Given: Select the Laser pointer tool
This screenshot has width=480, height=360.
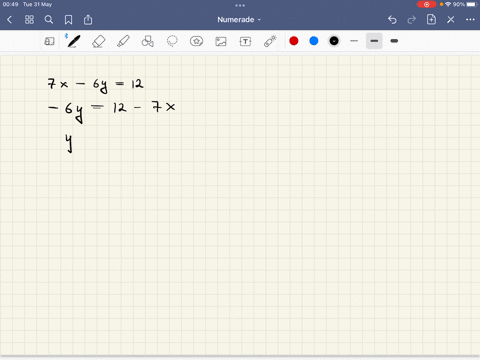Looking at the screenshot, I should 270,41.
